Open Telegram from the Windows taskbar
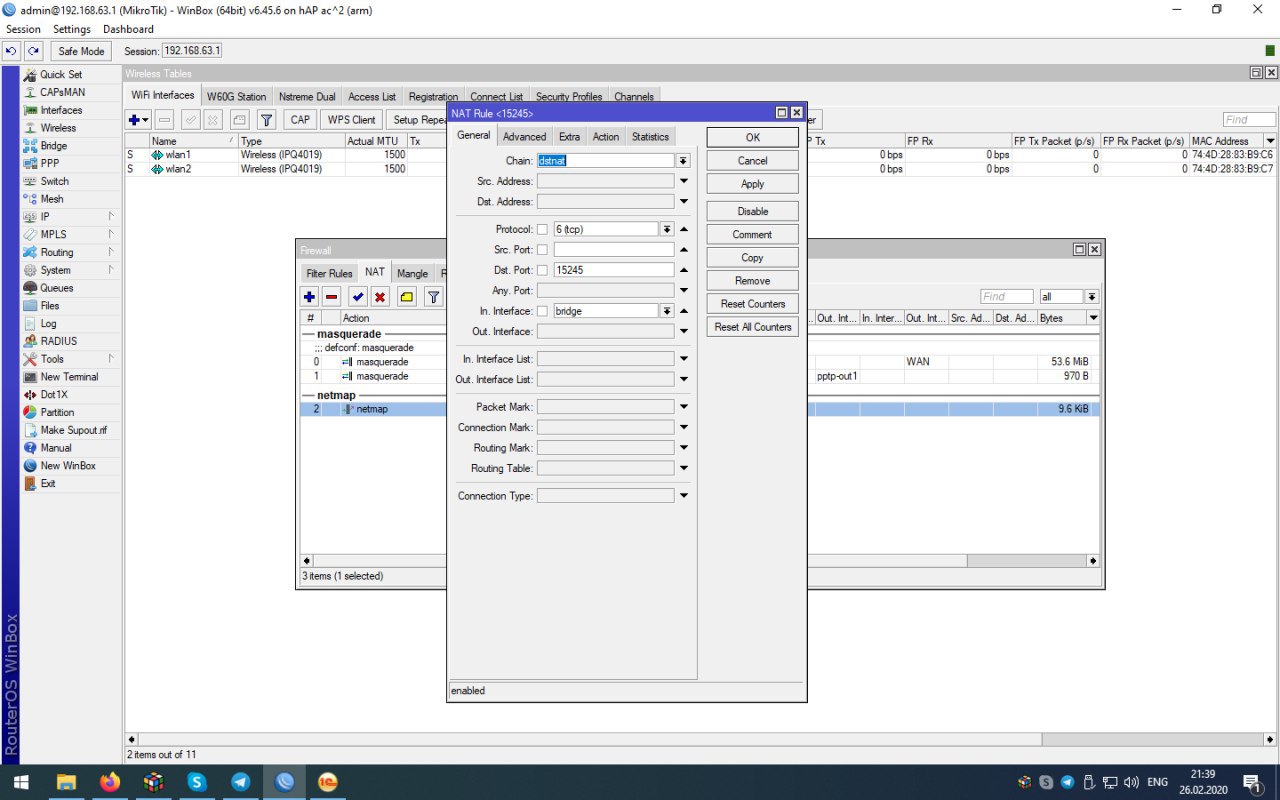Screen dimensions: 1280x800 coord(241,782)
